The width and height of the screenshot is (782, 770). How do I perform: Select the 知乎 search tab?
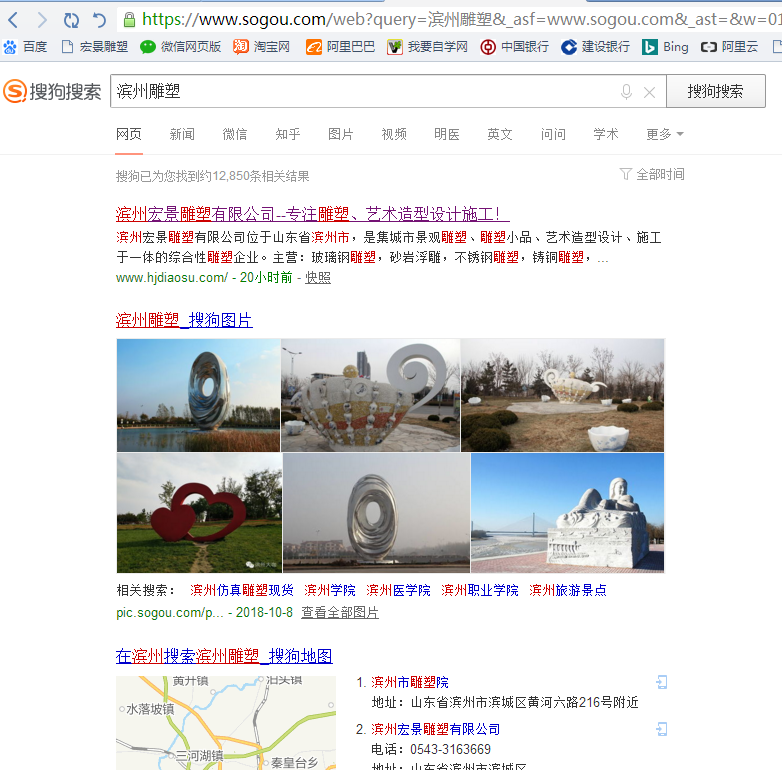(x=288, y=134)
